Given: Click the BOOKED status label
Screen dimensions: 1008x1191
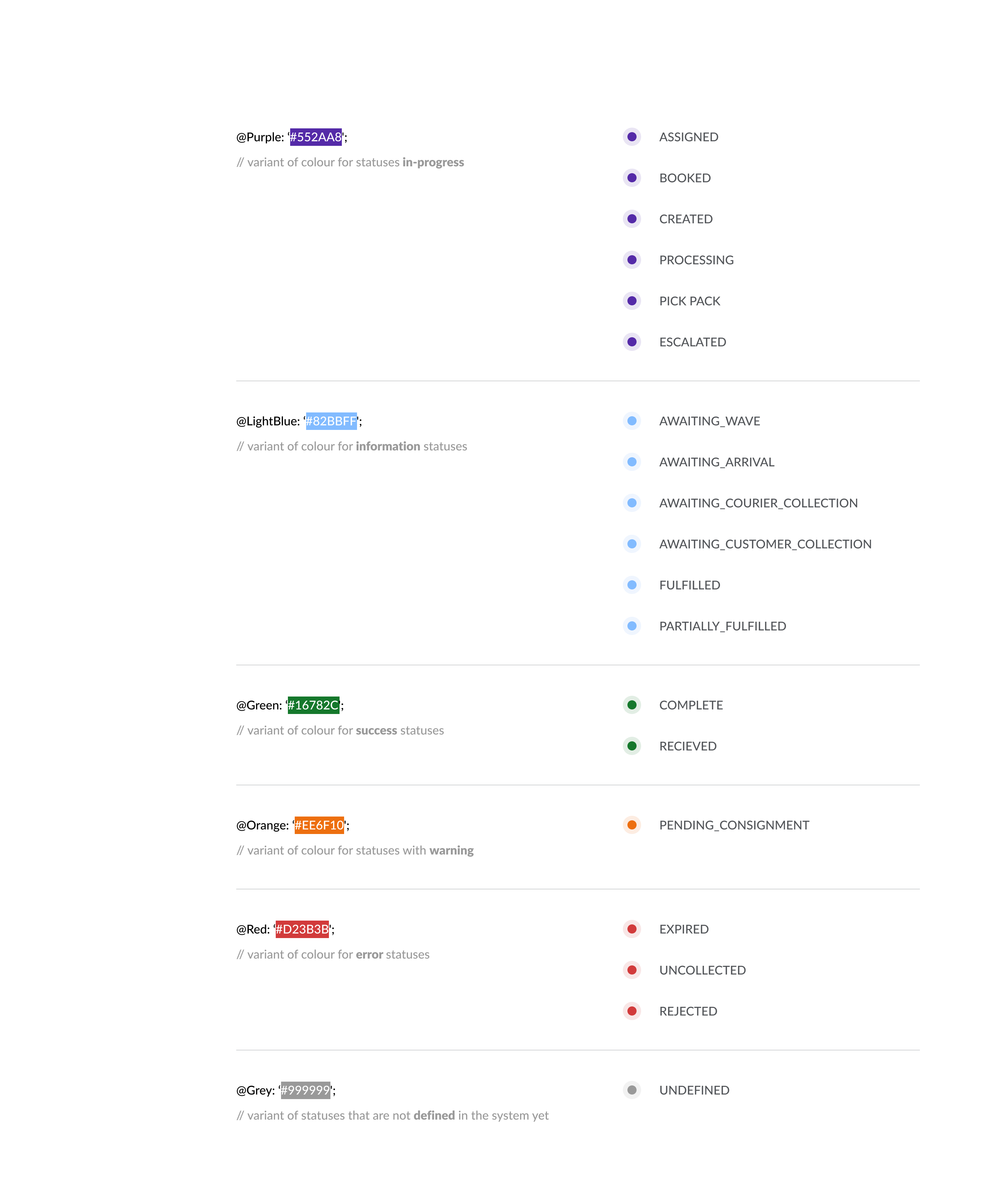Looking at the screenshot, I should click(684, 178).
